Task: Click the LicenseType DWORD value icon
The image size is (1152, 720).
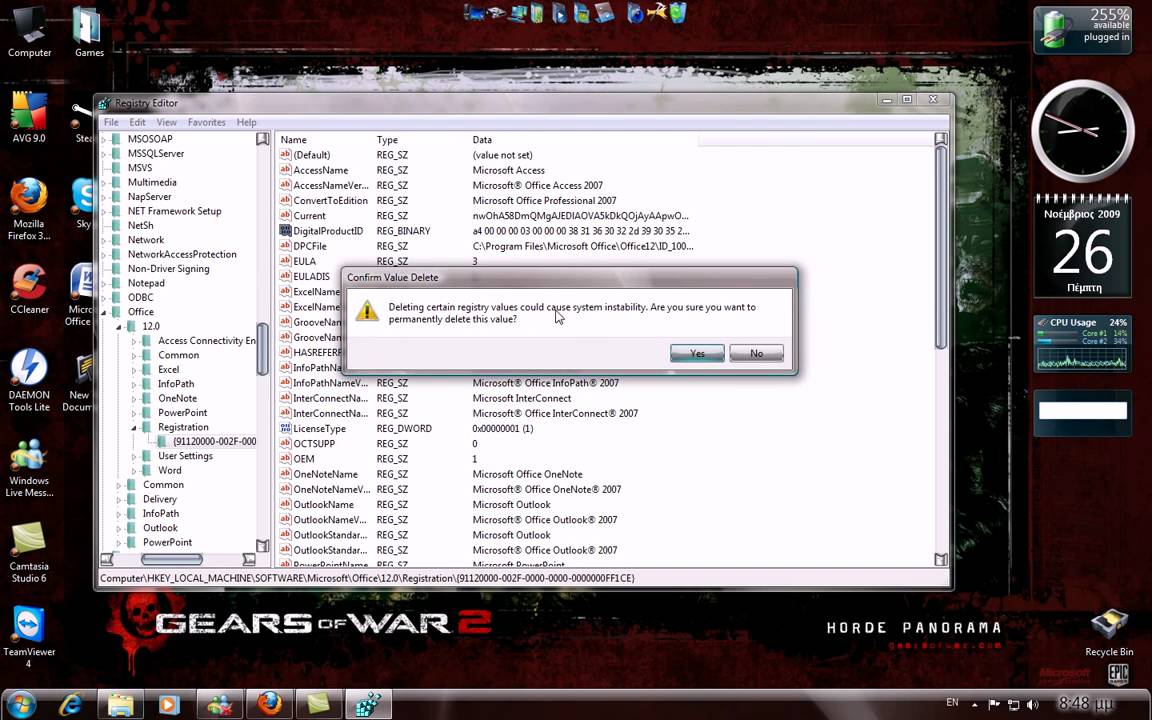Action: pyautogui.click(x=285, y=428)
